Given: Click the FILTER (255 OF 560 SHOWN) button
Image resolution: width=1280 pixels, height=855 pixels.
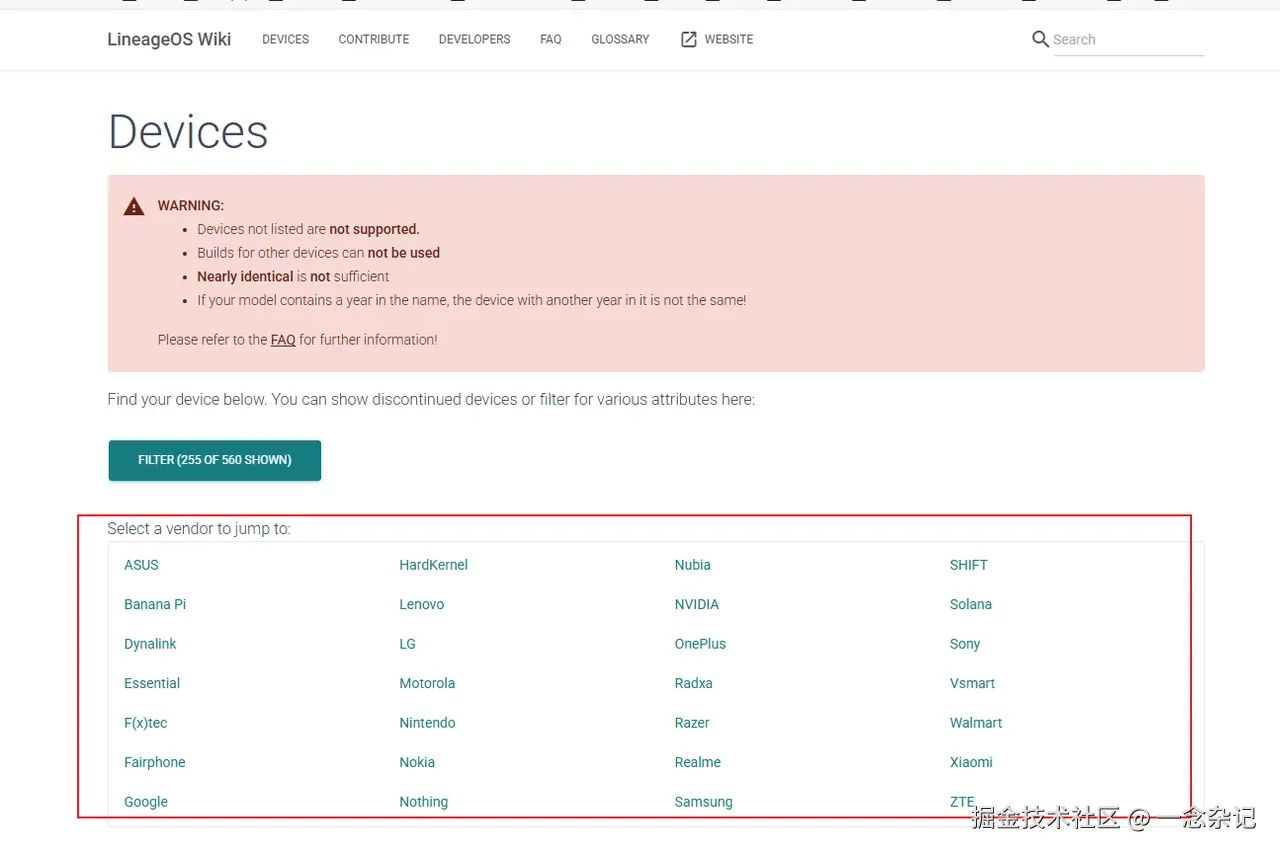Looking at the screenshot, I should (x=215, y=460).
